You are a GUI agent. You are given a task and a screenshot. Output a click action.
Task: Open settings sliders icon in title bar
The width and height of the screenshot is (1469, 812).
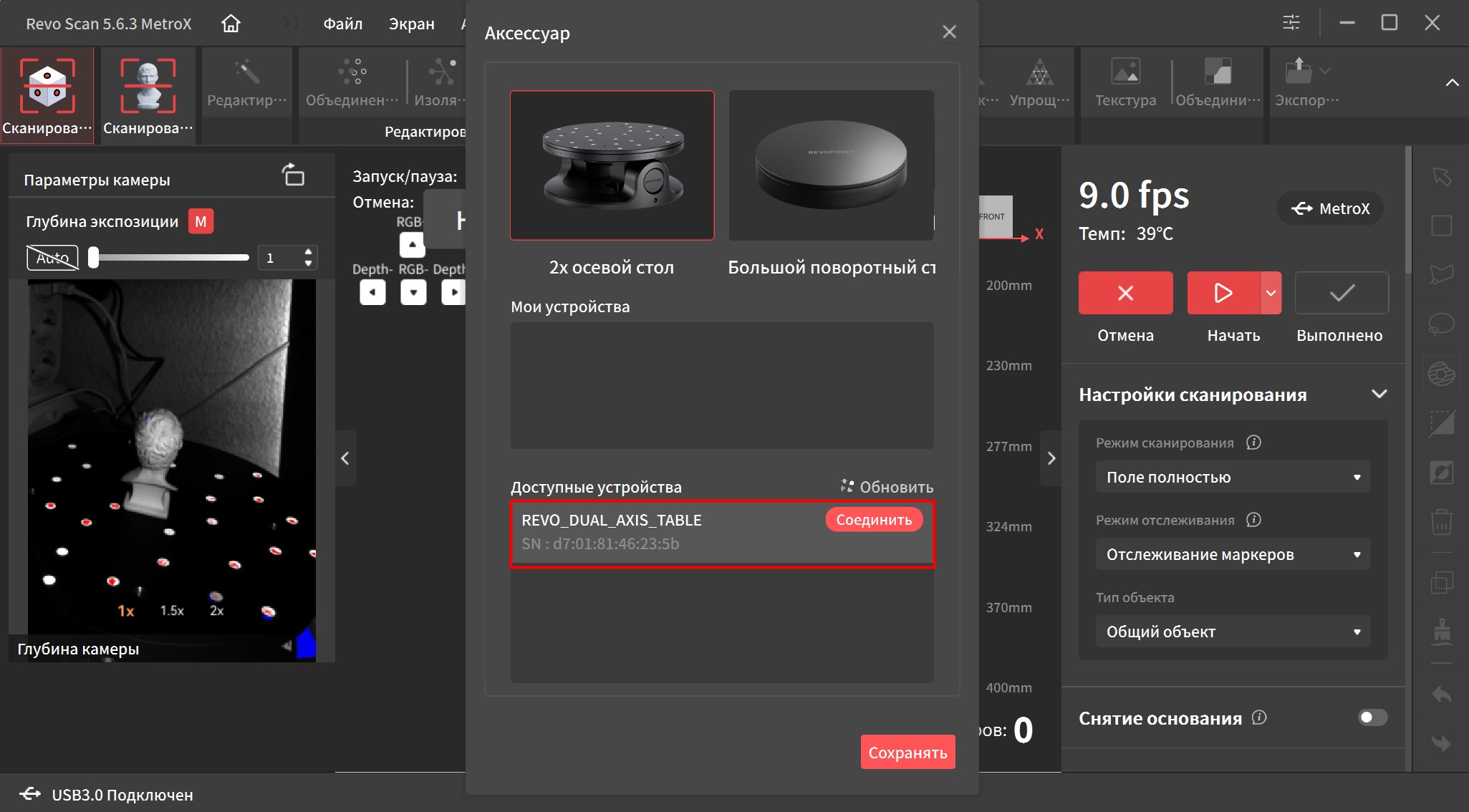(1291, 23)
